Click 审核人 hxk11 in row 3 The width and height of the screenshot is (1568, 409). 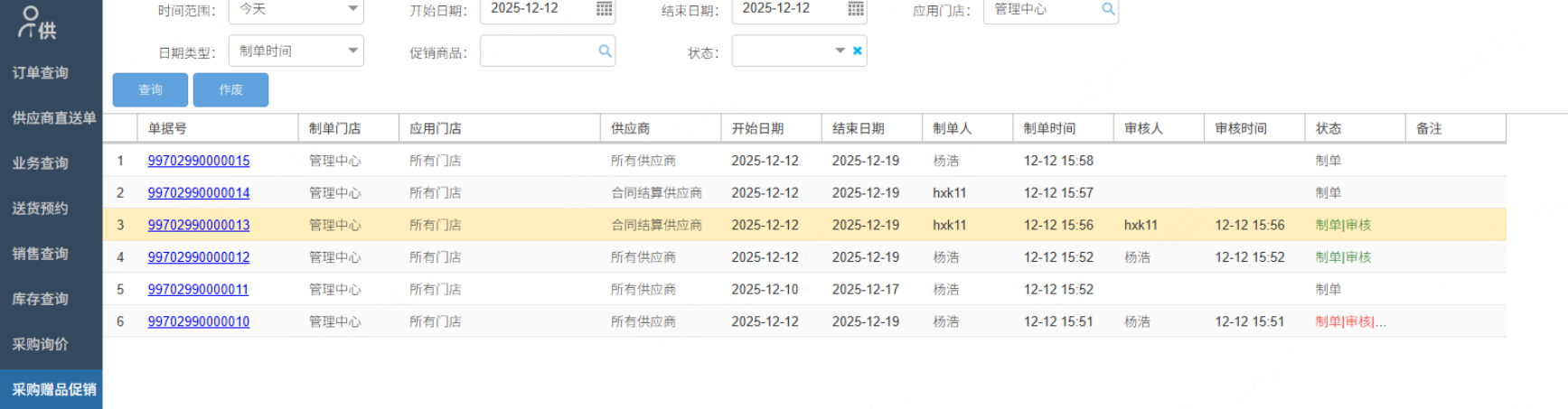tap(1141, 225)
